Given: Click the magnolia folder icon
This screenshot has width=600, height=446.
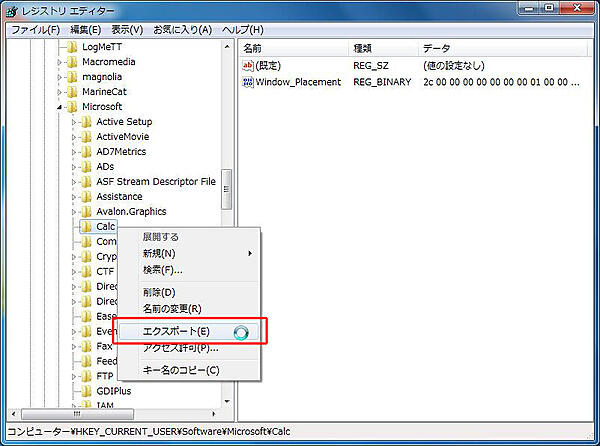Looking at the screenshot, I should click(x=72, y=77).
